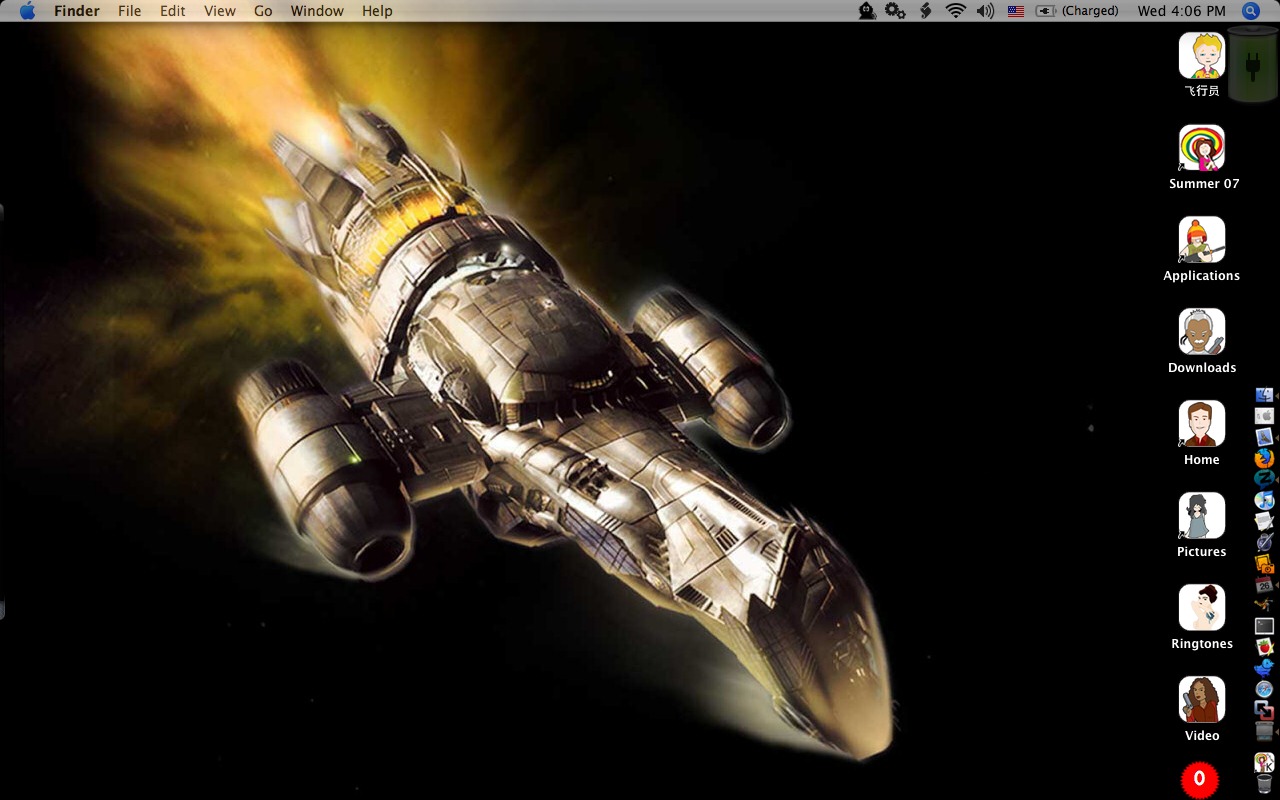Open the Apple menu
1280x800 pixels.
27,11
